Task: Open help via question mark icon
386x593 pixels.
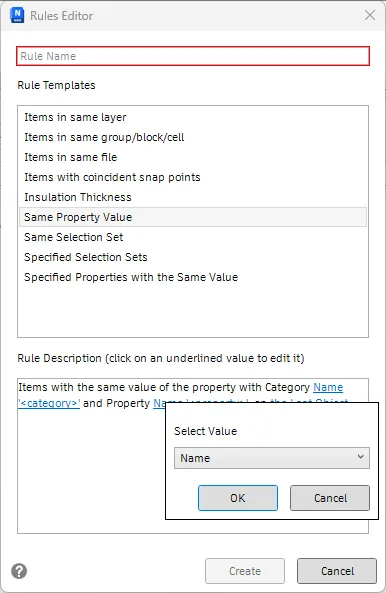Action: tap(19, 571)
